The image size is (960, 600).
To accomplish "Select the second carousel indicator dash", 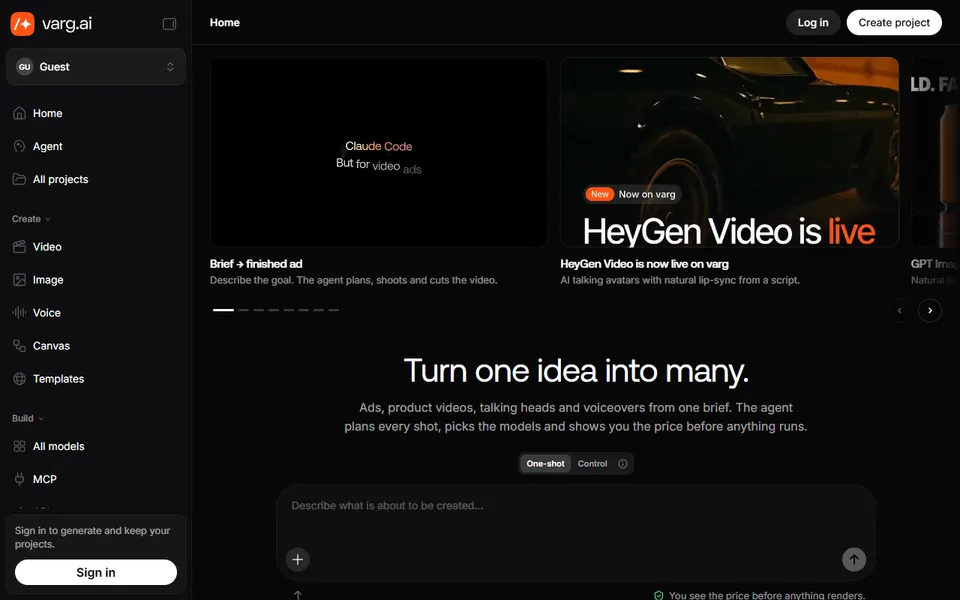I will point(244,310).
